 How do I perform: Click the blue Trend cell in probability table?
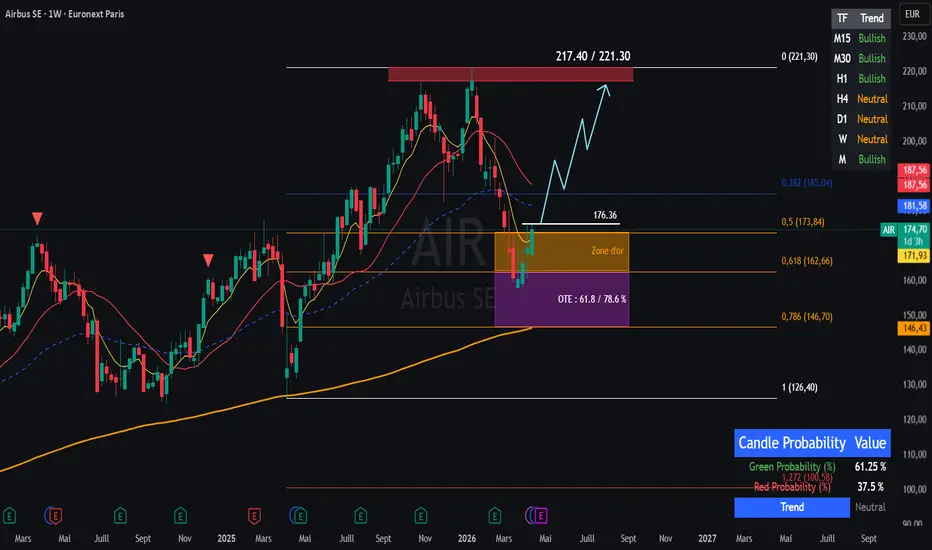pos(792,507)
